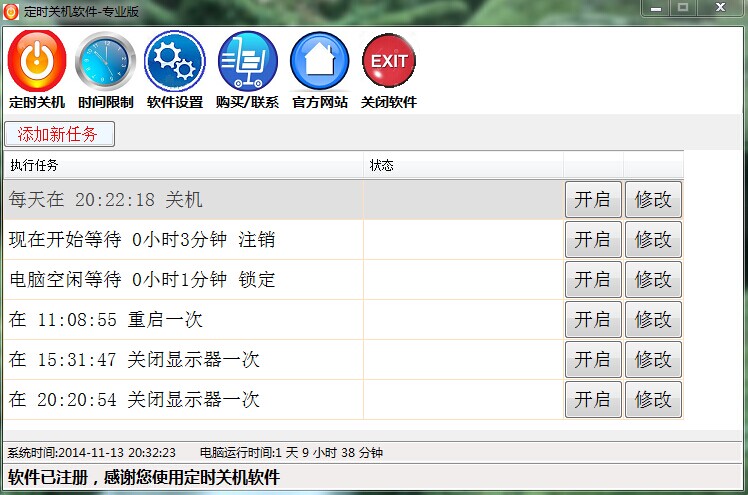
Task: Click the red power 定时关机 icon
Action: [37, 61]
